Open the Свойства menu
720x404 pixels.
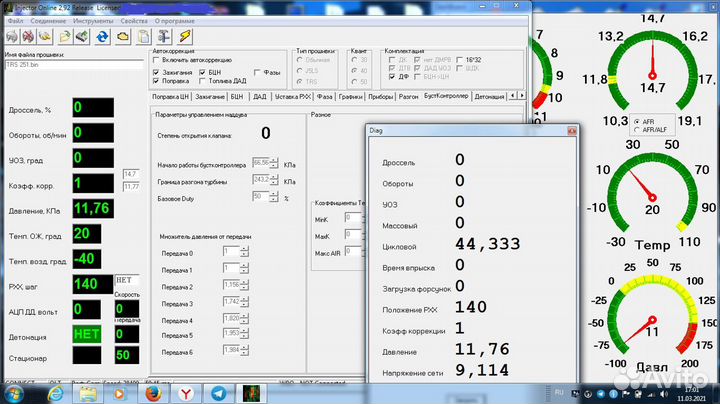pyautogui.click(x=134, y=21)
